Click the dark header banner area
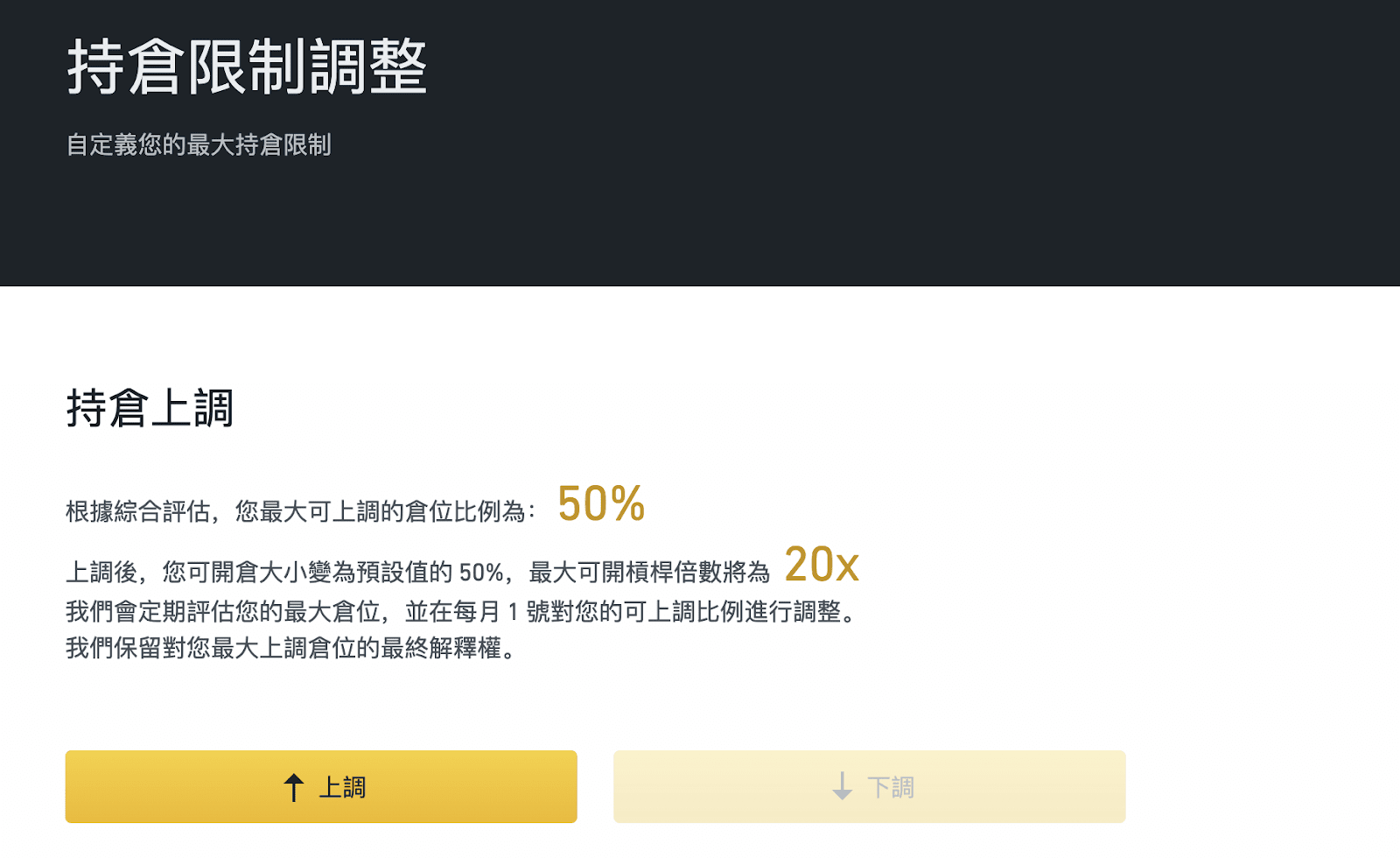 (700, 143)
